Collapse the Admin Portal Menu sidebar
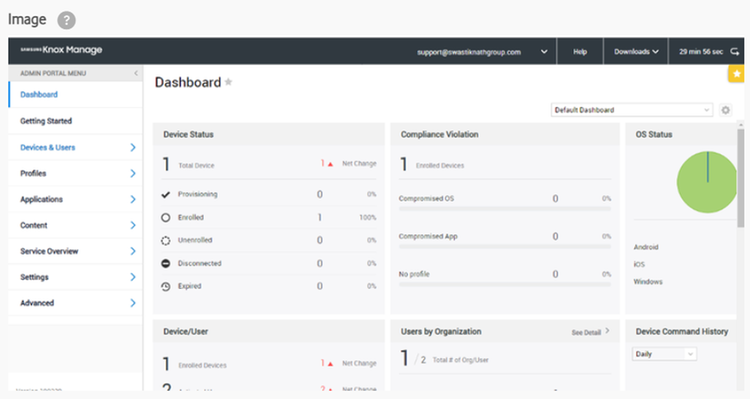Viewport: 750px width, 399px height. click(136, 73)
